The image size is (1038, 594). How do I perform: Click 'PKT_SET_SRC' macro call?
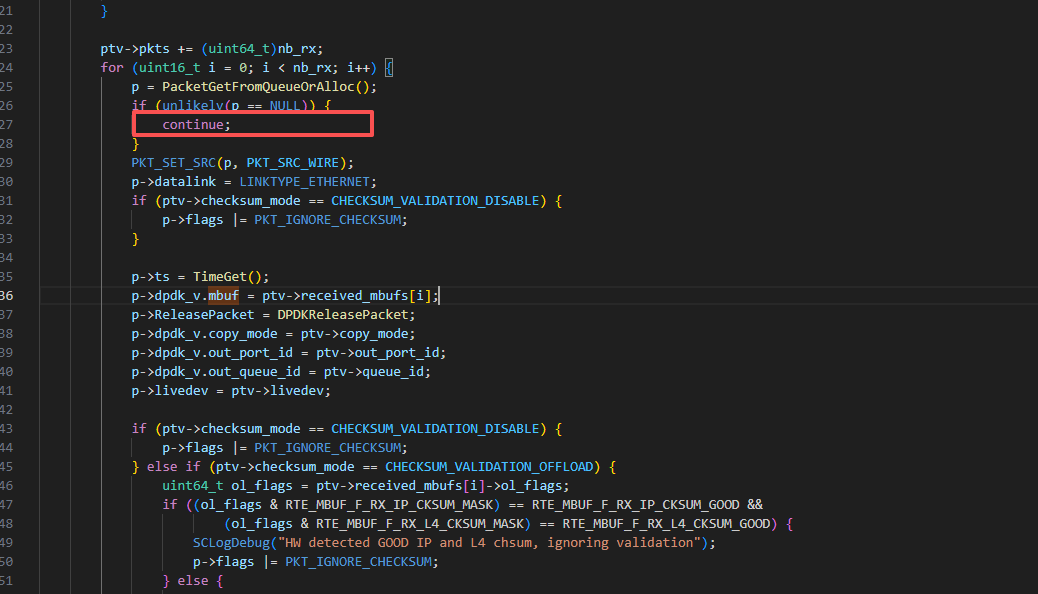(173, 163)
